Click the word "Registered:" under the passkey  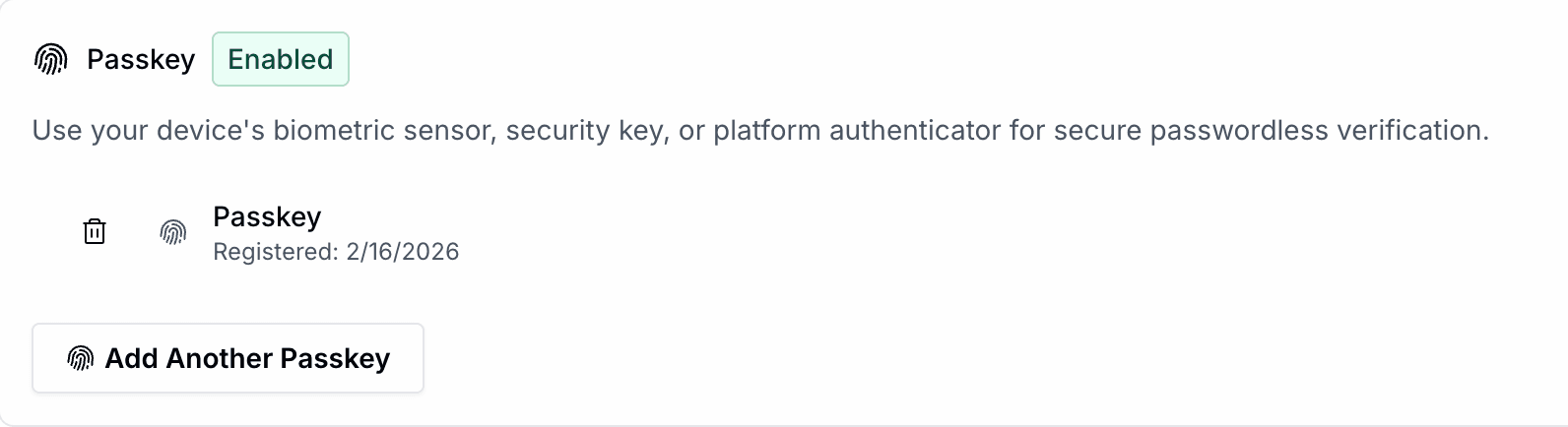tap(276, 252)
